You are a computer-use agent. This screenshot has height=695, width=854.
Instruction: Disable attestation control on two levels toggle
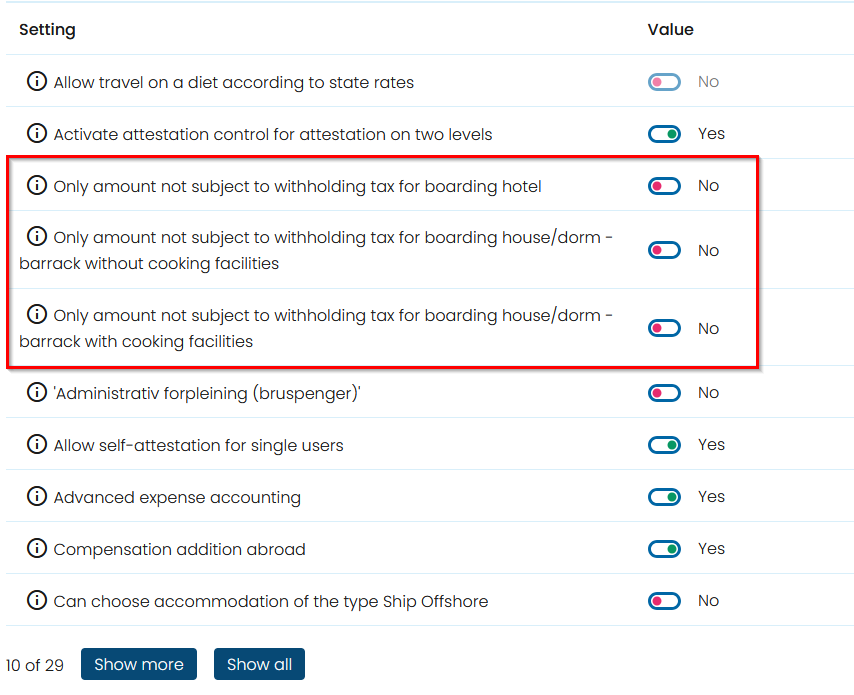coord(664,134)
